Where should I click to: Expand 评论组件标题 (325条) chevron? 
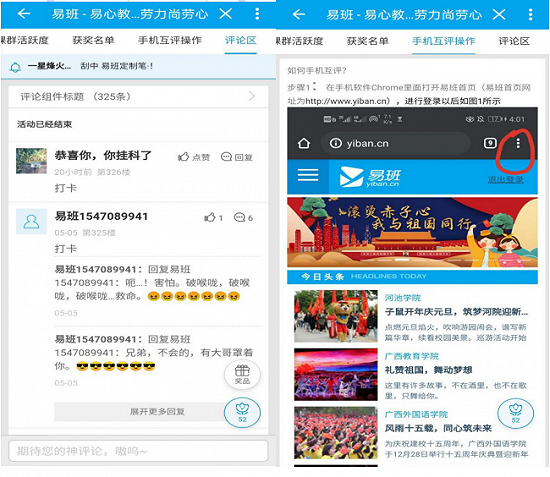tap(251, 96)
